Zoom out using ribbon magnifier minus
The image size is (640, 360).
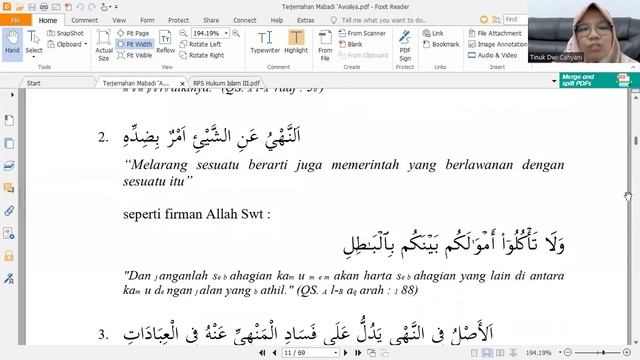(184, 33)
